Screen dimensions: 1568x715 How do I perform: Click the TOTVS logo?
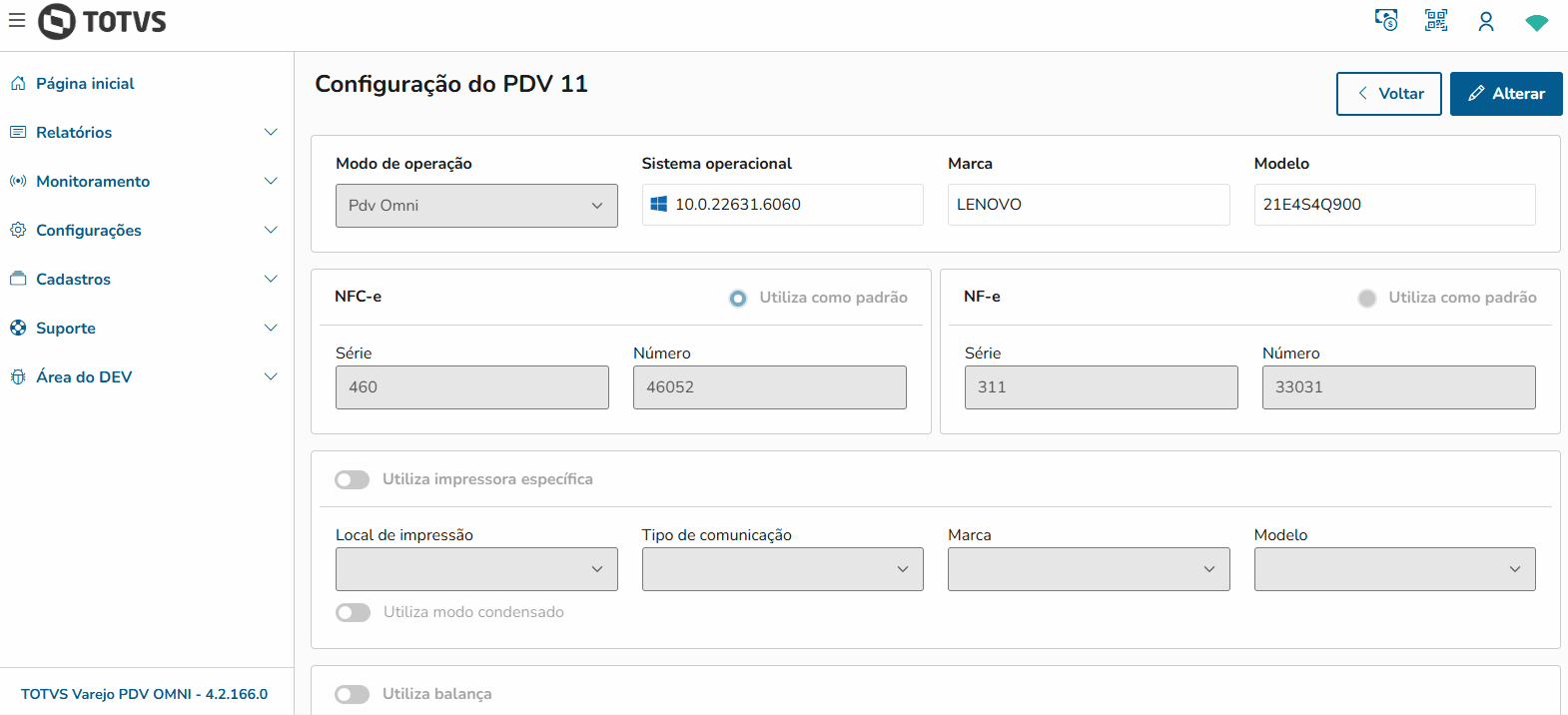103,21
